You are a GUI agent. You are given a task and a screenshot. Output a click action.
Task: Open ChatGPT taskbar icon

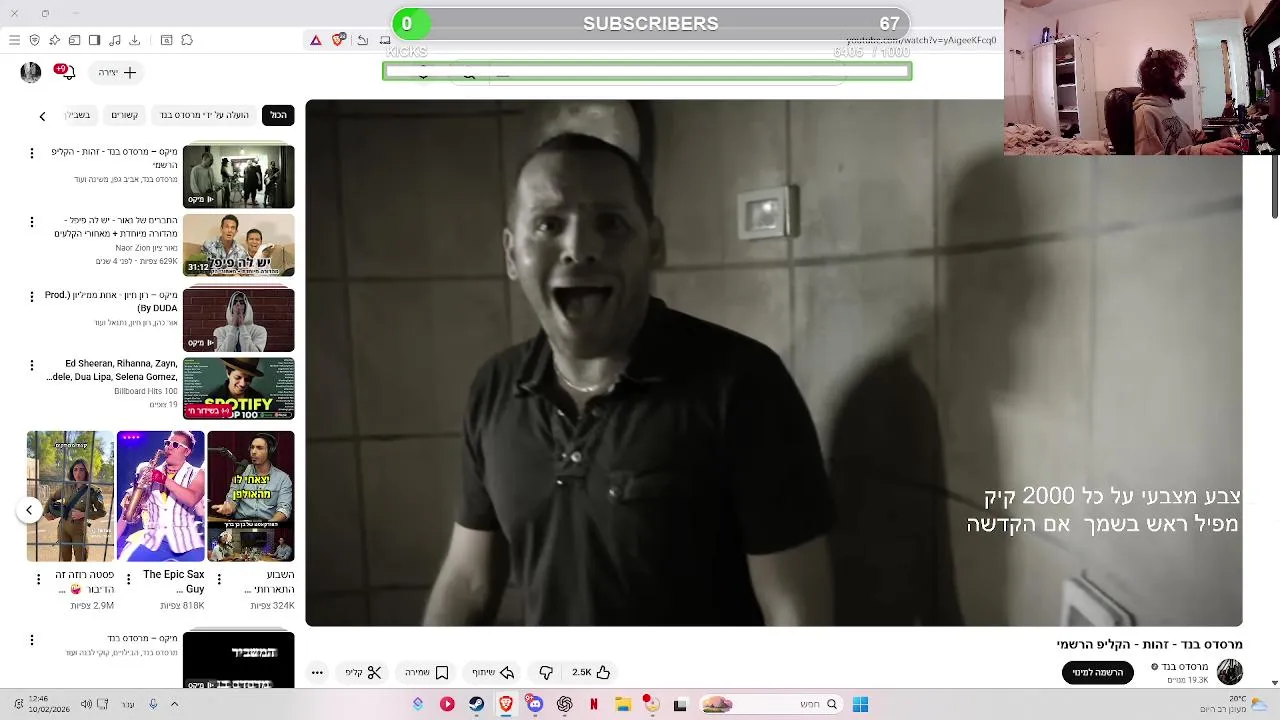tap(565, 704)
